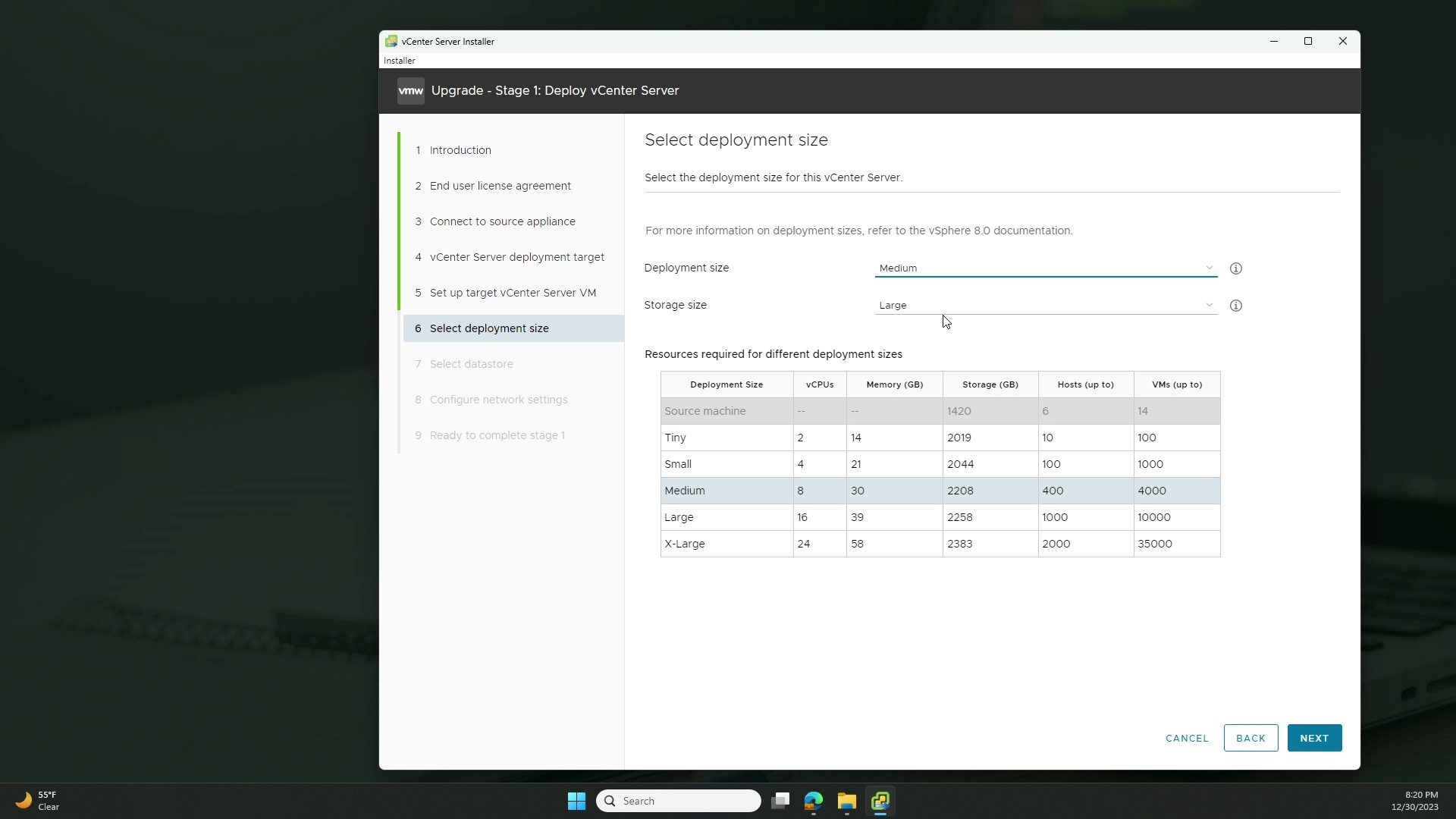Click the hosts value 2000
Viewport: 1456px width, 819px height.
click(1056, 544)
